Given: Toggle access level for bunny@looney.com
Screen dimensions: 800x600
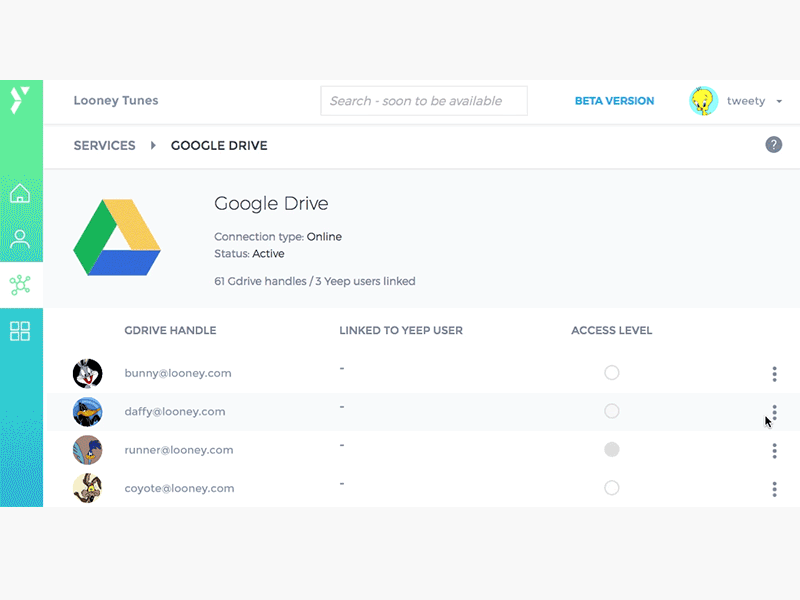Looking at the screenshot, I should pos(612,372).
